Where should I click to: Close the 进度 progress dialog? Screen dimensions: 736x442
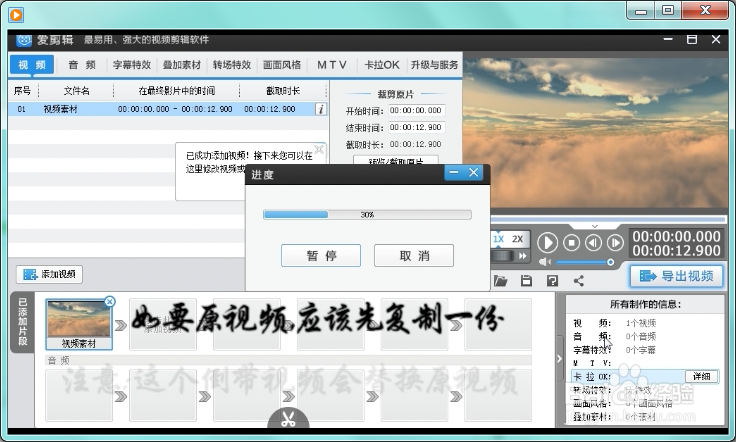click(474, 173)
